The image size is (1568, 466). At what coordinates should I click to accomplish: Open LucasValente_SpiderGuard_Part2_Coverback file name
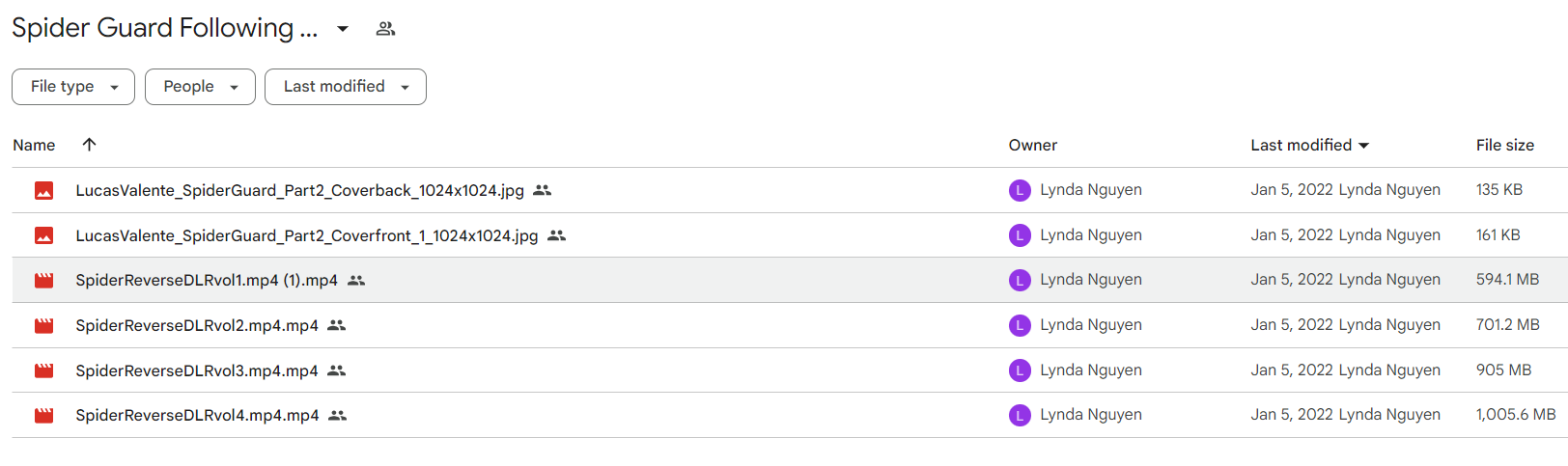click(300, 191)
